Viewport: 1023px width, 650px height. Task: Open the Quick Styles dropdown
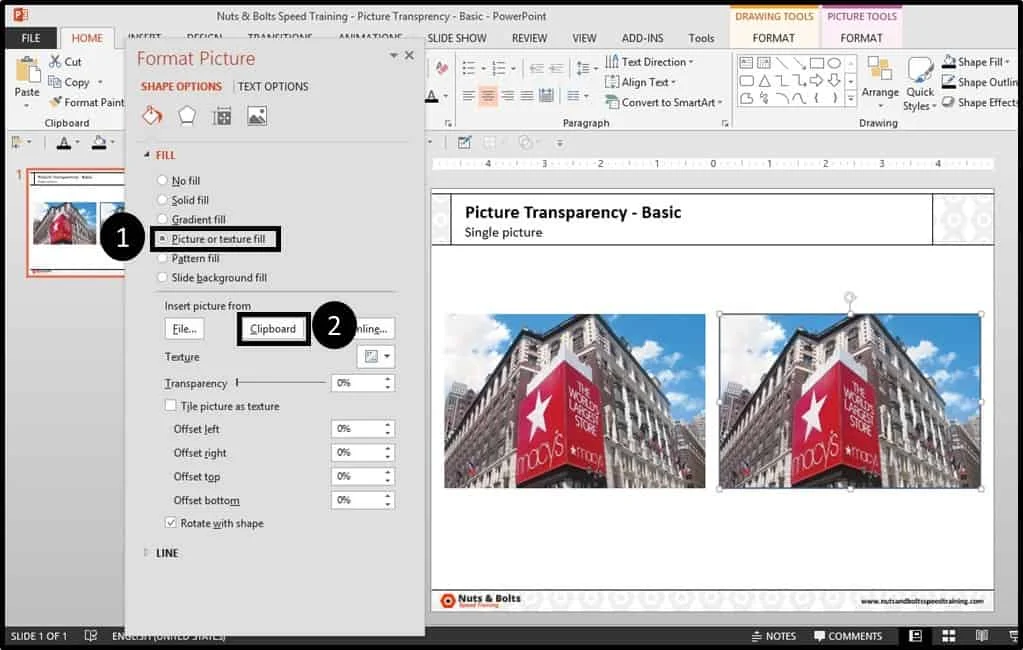pyautogui.click(x=920, y=84)
